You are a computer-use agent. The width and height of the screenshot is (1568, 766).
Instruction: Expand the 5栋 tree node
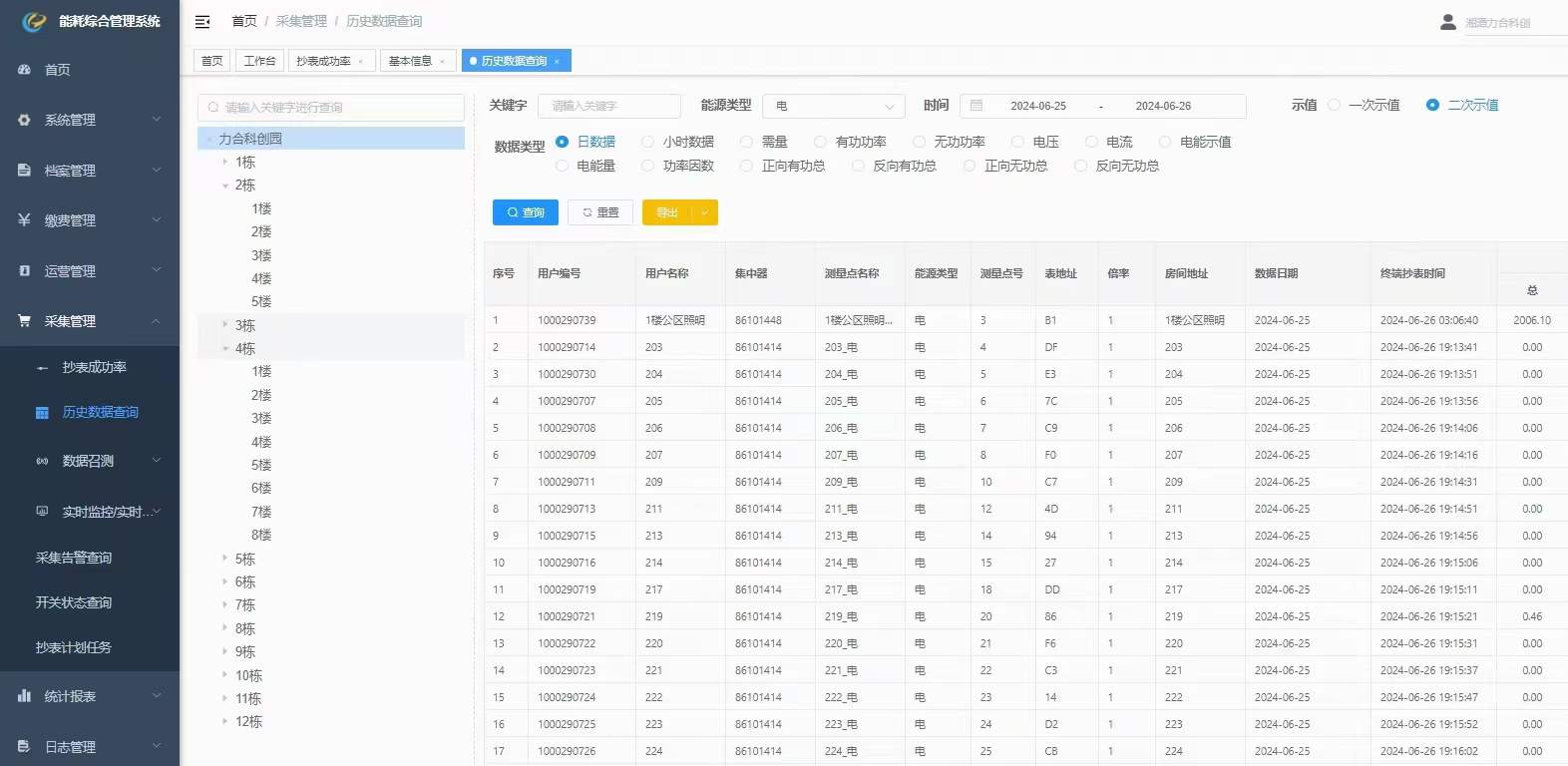point(225,559)
